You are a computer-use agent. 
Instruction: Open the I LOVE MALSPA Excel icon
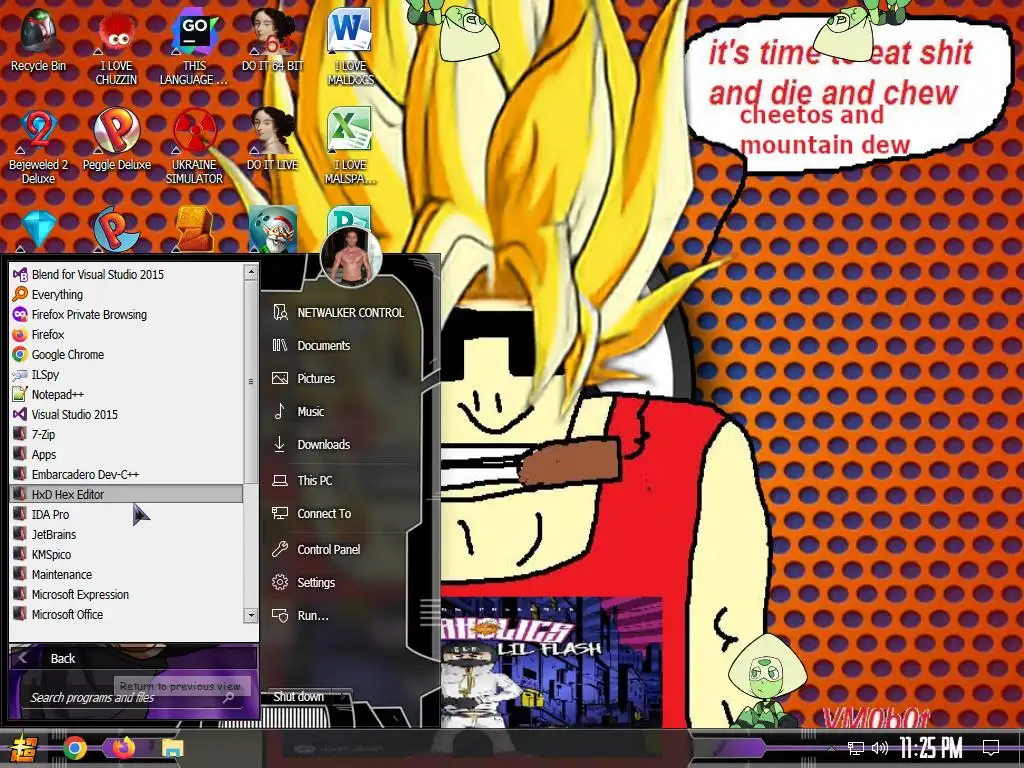coord(350,146)
